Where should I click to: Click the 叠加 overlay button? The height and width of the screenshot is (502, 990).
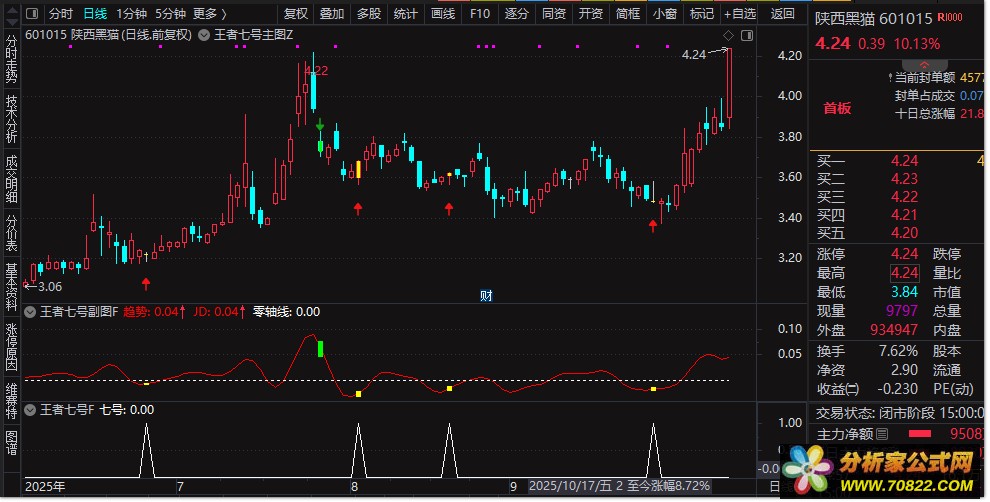pyautogui.click(x=332, y=13)
